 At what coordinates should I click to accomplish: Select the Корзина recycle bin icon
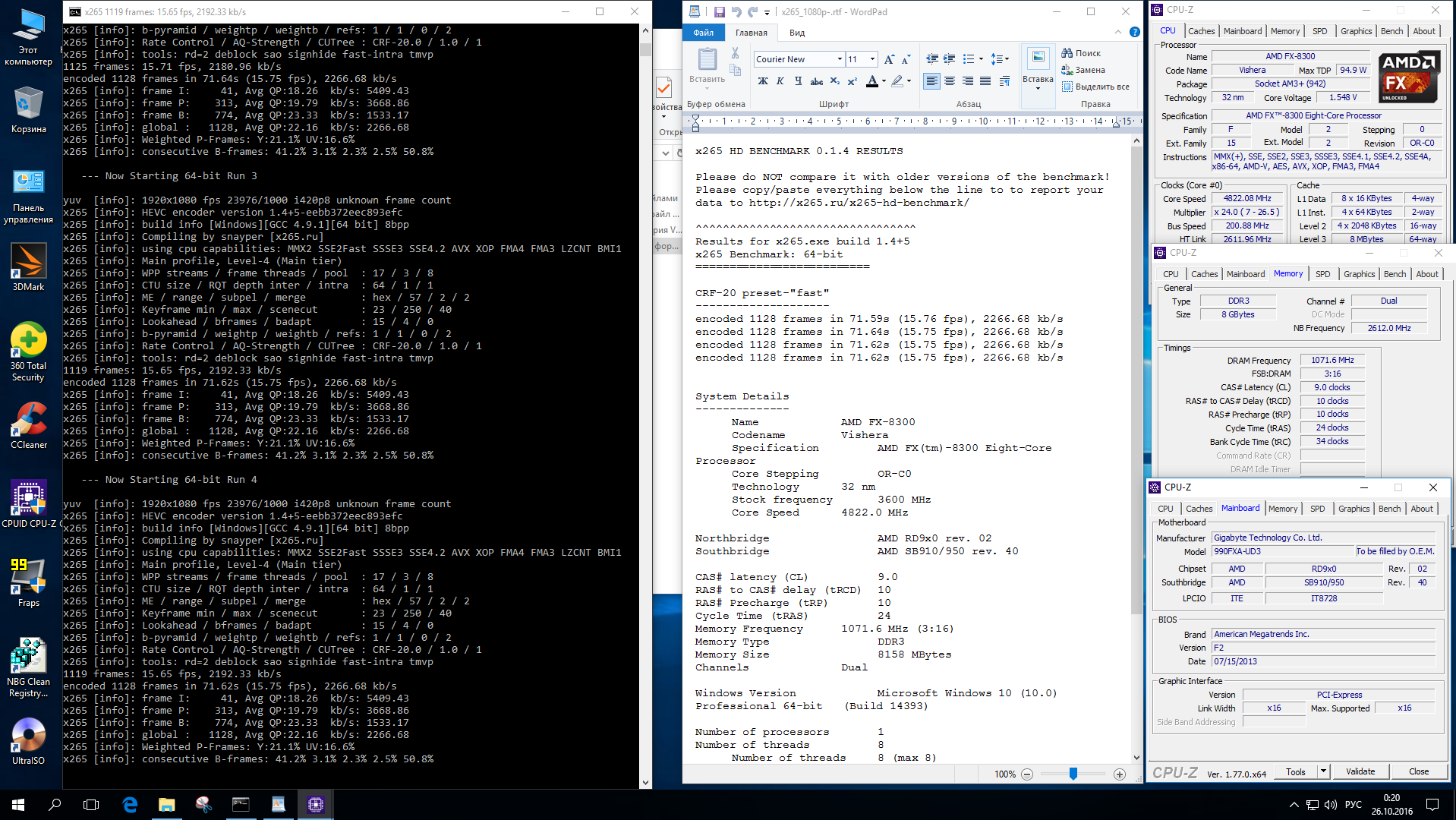28,109
